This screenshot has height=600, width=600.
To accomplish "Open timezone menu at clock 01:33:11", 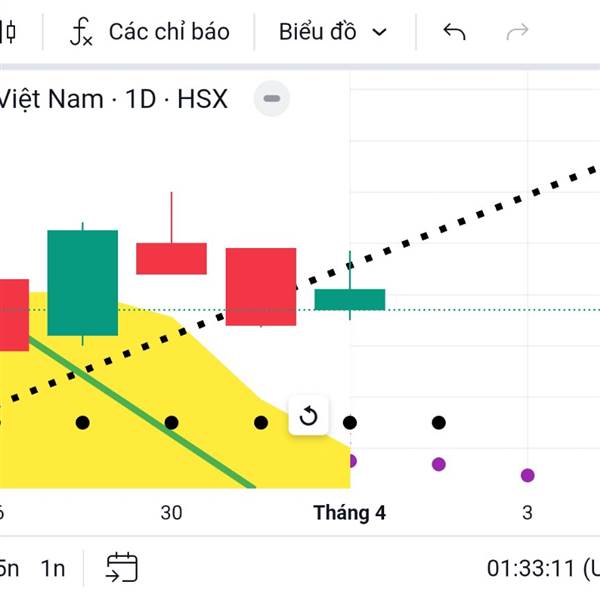I will [x=542, y=568].
